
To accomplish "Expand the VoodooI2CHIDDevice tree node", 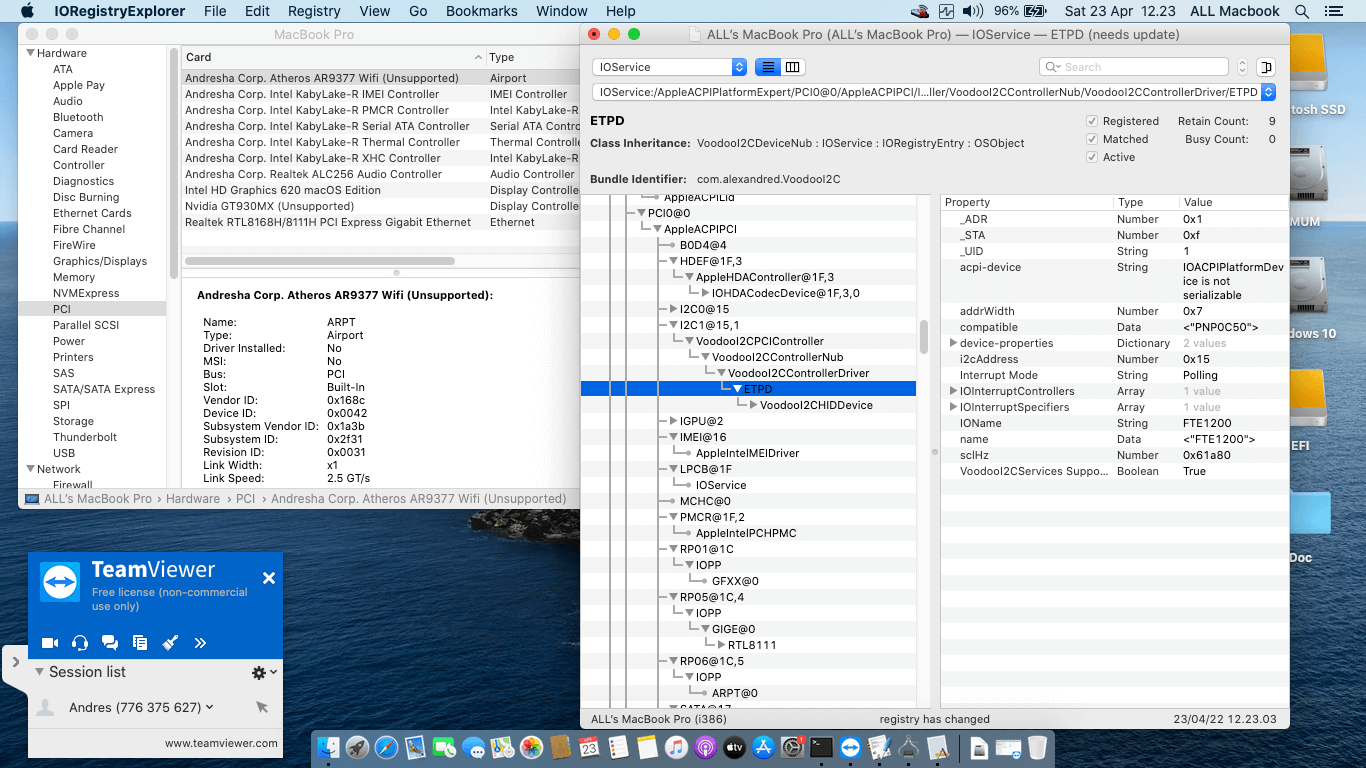I will pos(752,405).
